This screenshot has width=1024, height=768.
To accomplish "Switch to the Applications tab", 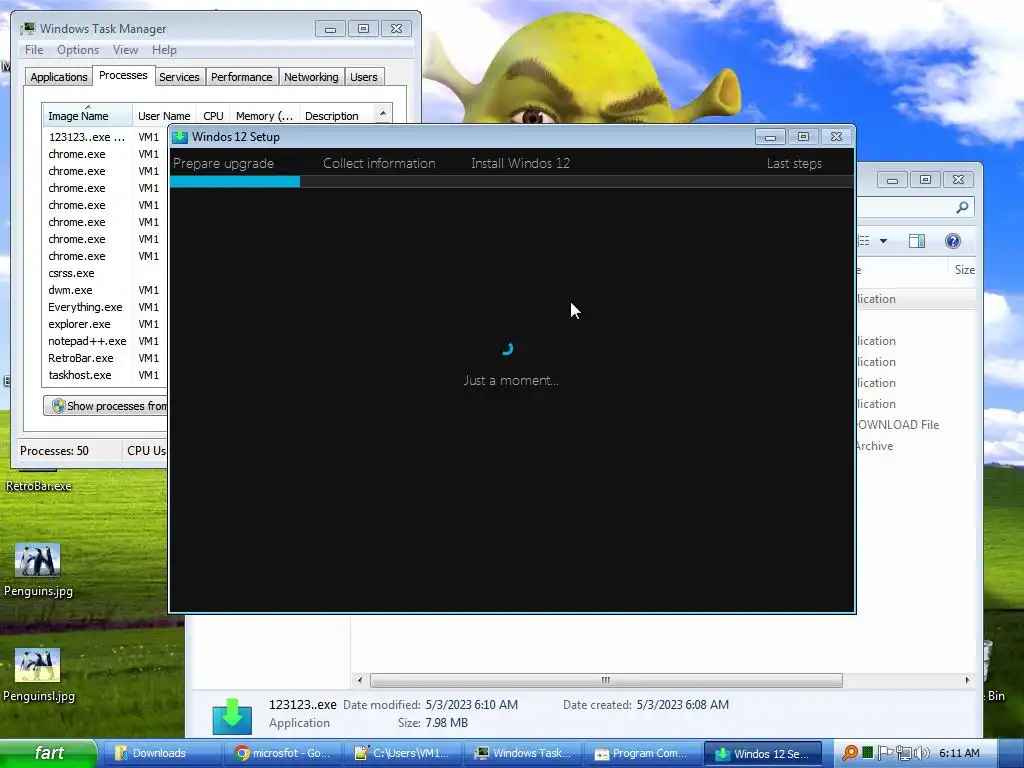I will 59,77.
